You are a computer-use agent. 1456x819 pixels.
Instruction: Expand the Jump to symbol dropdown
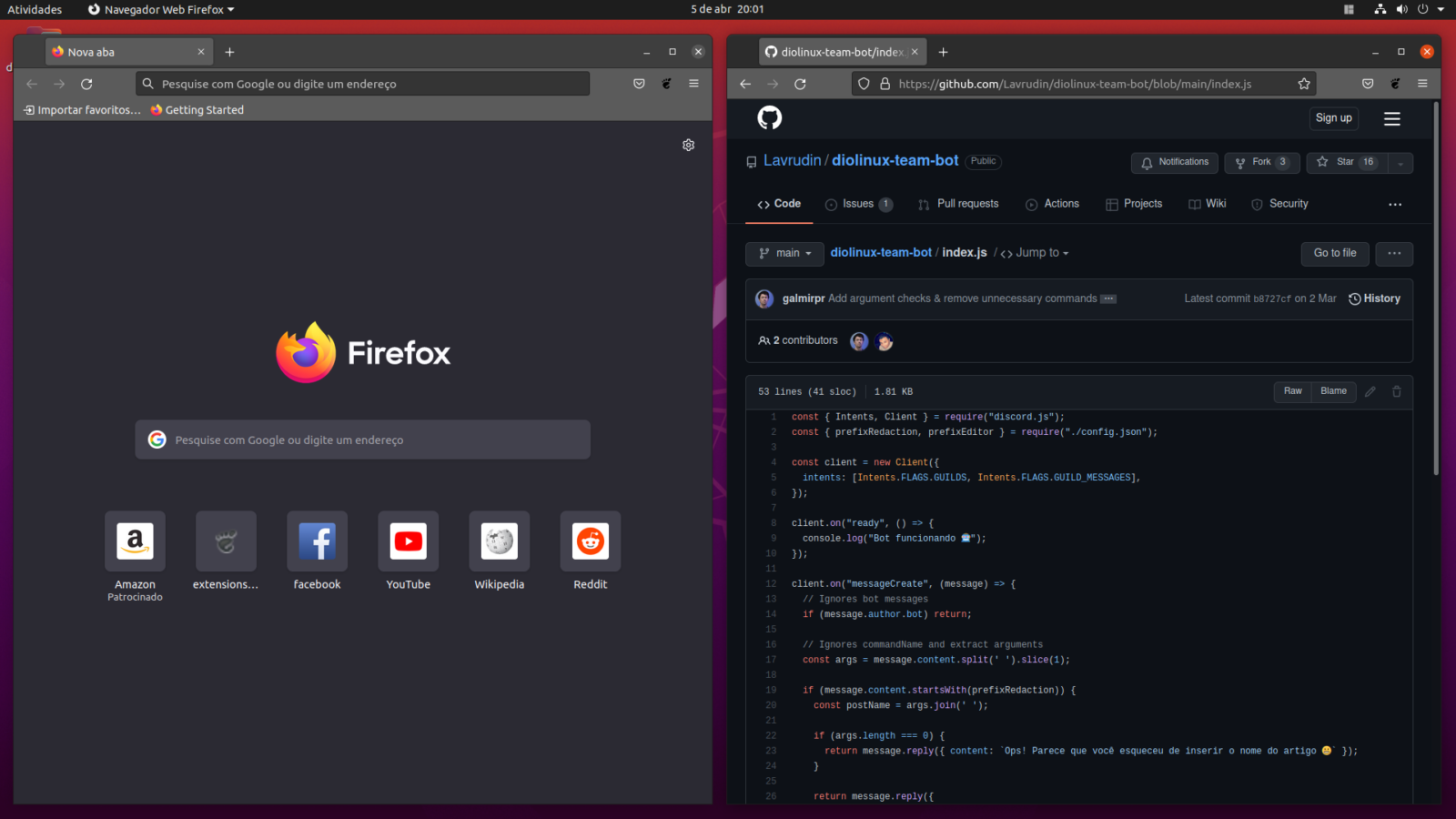[x=1035, y=253]
